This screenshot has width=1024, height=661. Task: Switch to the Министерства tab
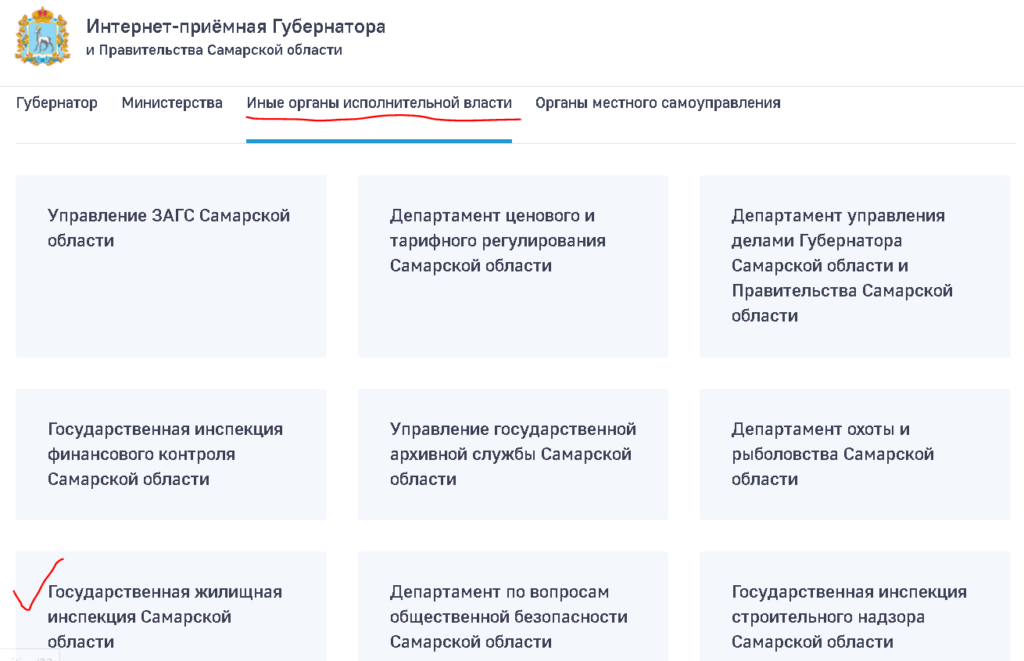click(x=172, y=103)
